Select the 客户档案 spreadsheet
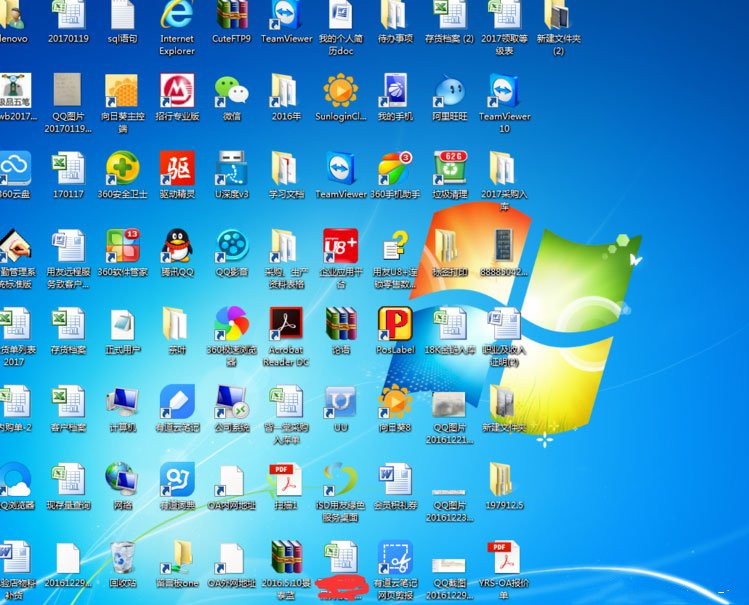This screenshot has height=605, width=749. [x=68, y=408]
